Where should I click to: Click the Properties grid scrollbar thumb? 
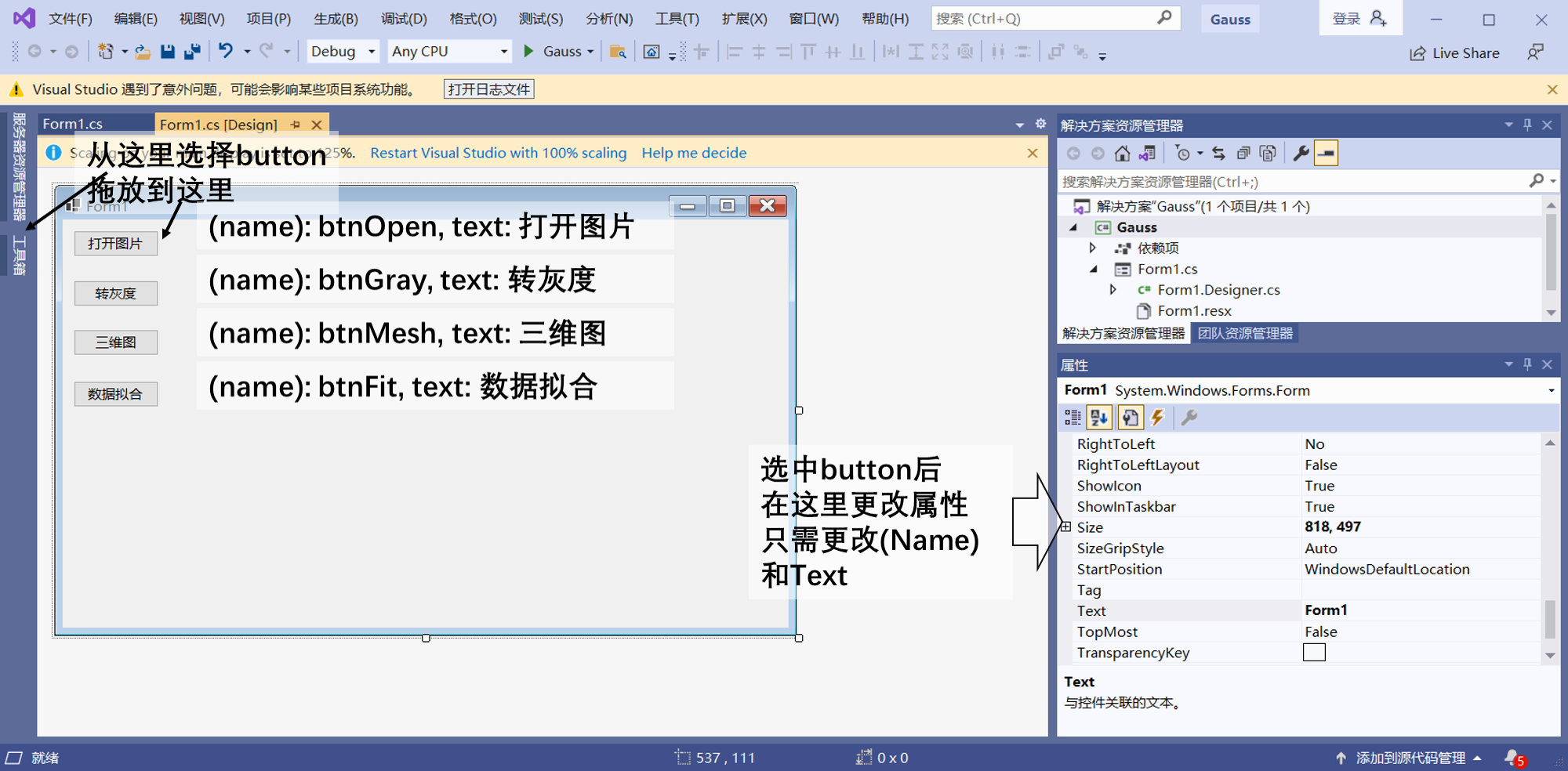pyautogui.click(x=1550, y=619)
